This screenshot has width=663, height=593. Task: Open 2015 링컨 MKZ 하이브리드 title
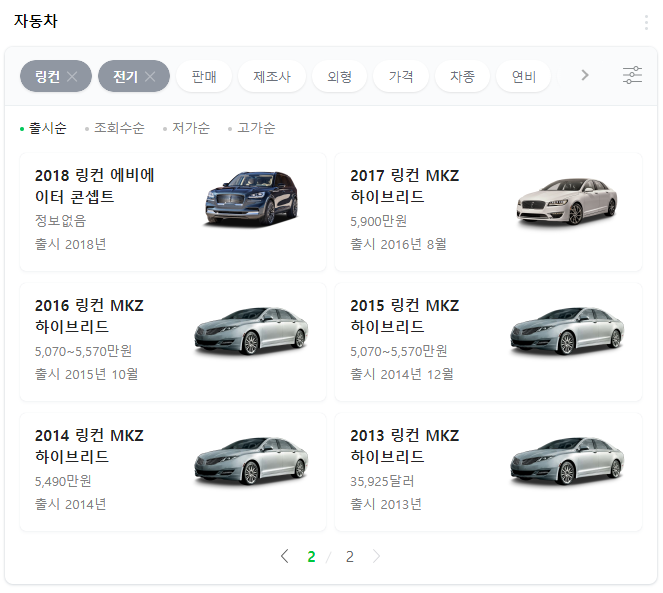(x=405, y=316)
